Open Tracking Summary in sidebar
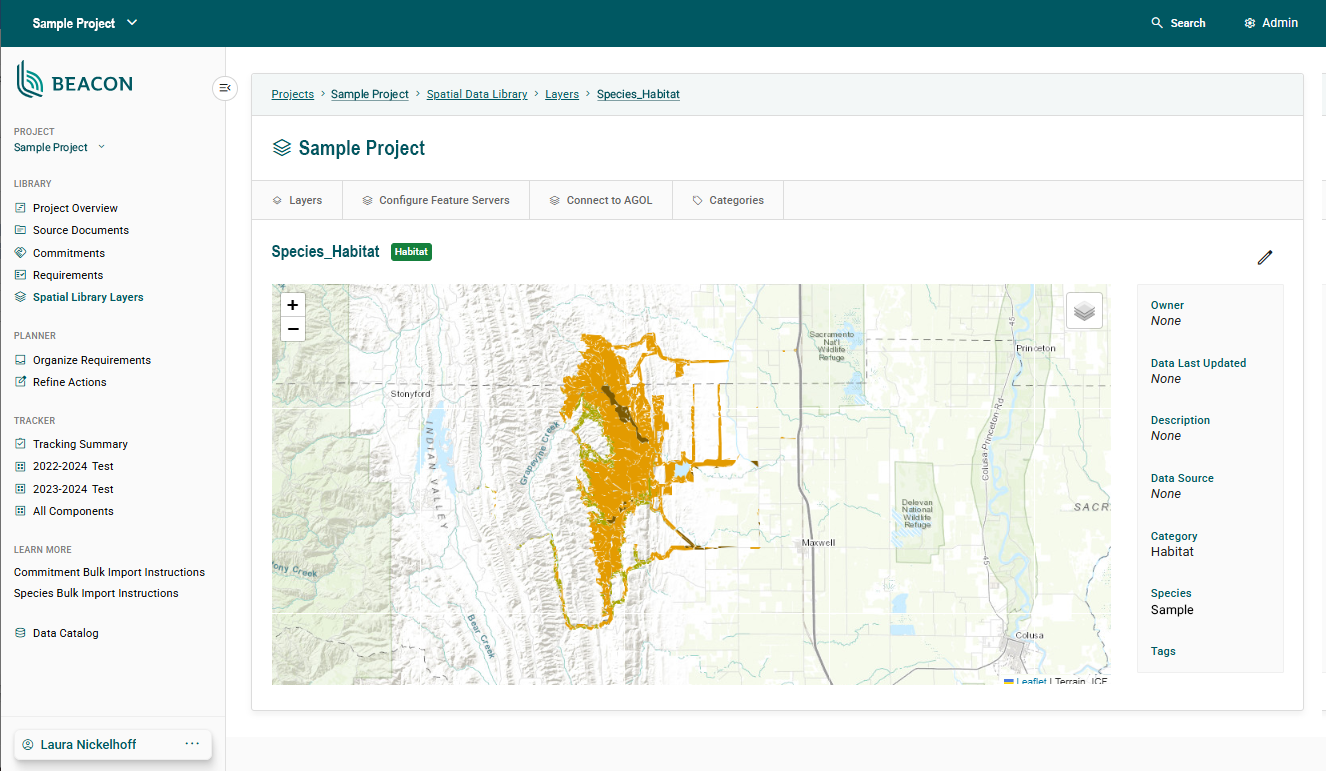This screenshot has height=771, width=1326. coord(80,444)
